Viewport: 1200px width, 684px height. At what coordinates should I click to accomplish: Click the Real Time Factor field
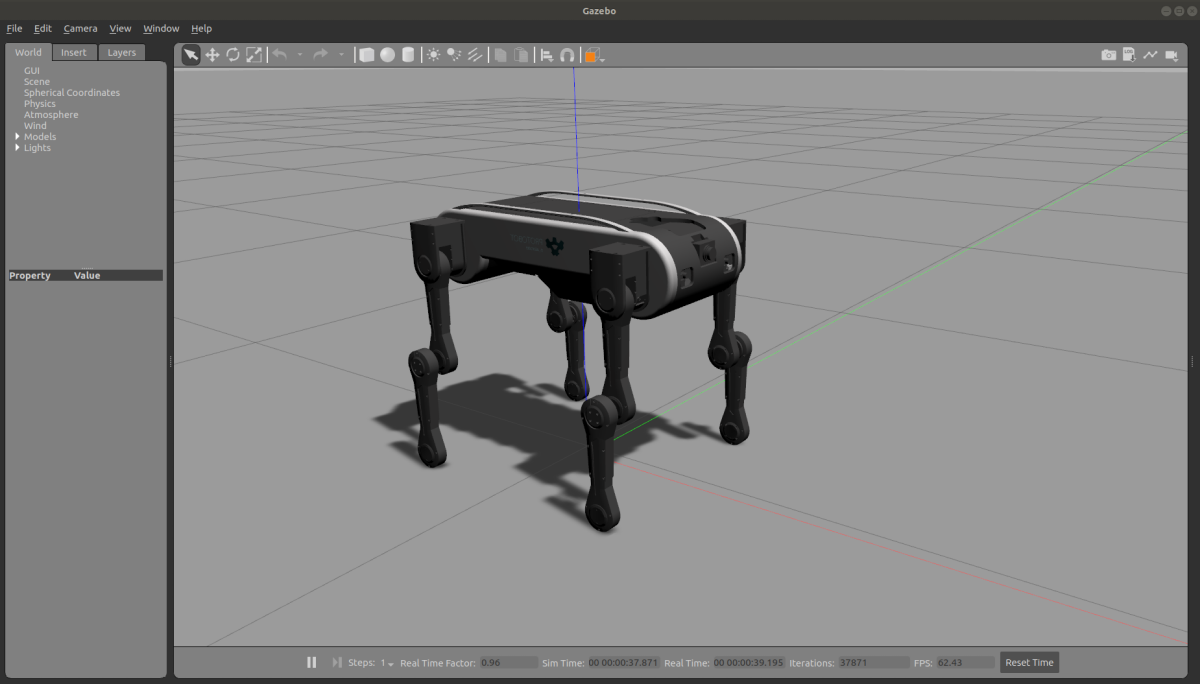(508, 663)
